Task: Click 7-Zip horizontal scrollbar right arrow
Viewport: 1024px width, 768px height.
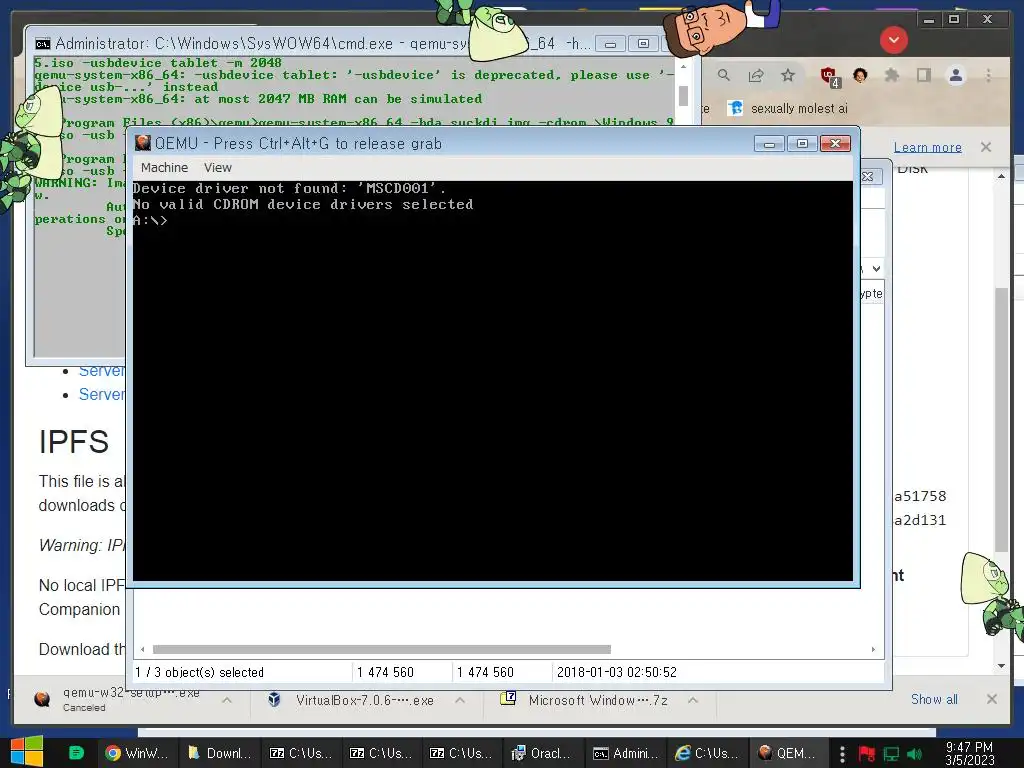Action: (873, 649)
